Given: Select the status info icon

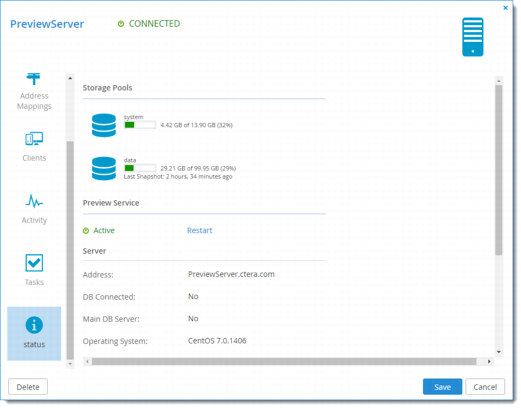Looking at the screenshot, I should pos(34,325).
